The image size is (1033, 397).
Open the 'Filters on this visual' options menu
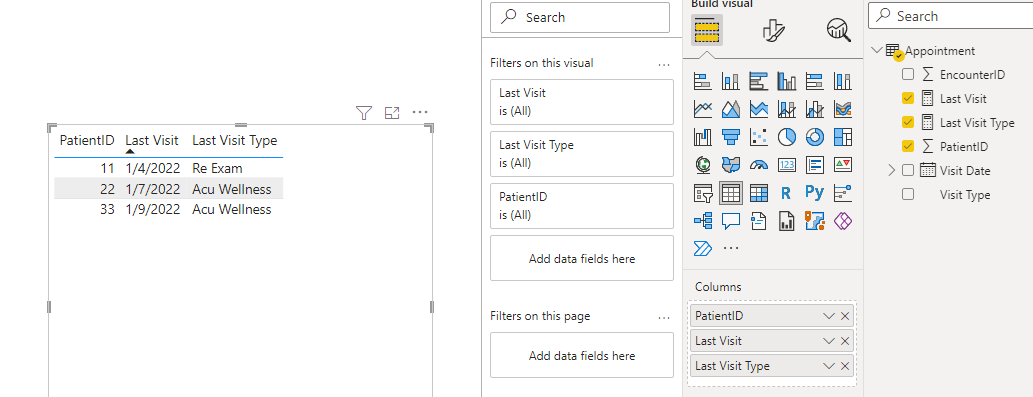(664, 64)
